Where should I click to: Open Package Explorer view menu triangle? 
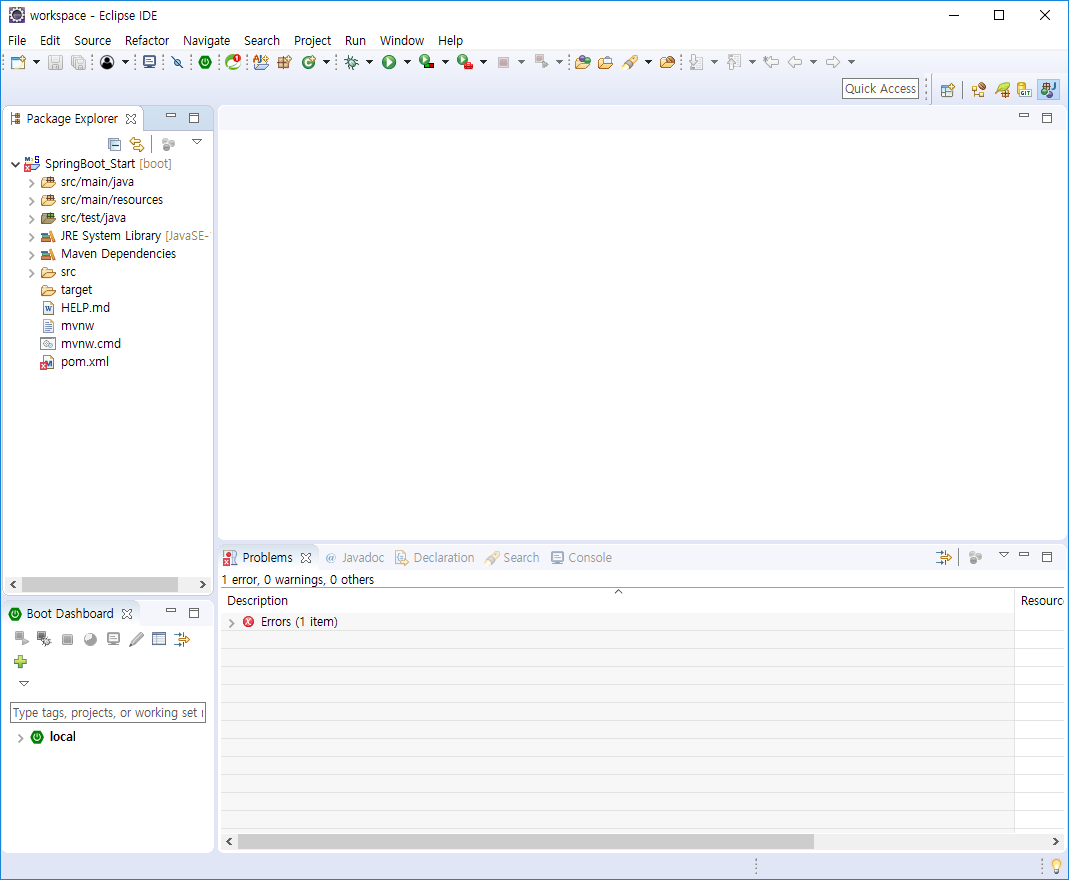(197, 142)
